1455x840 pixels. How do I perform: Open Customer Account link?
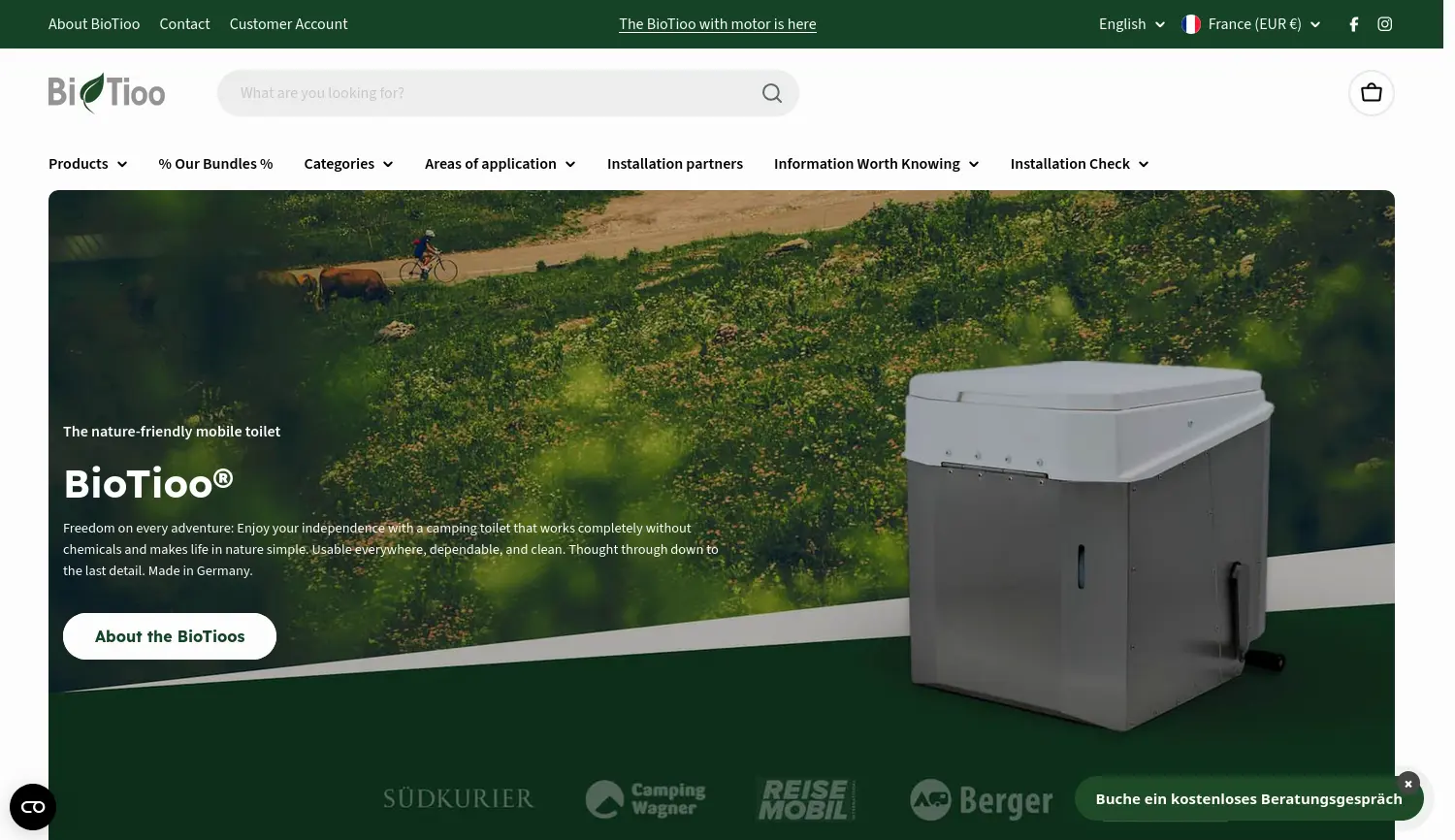pyautogui.click(x=288, y=24)
